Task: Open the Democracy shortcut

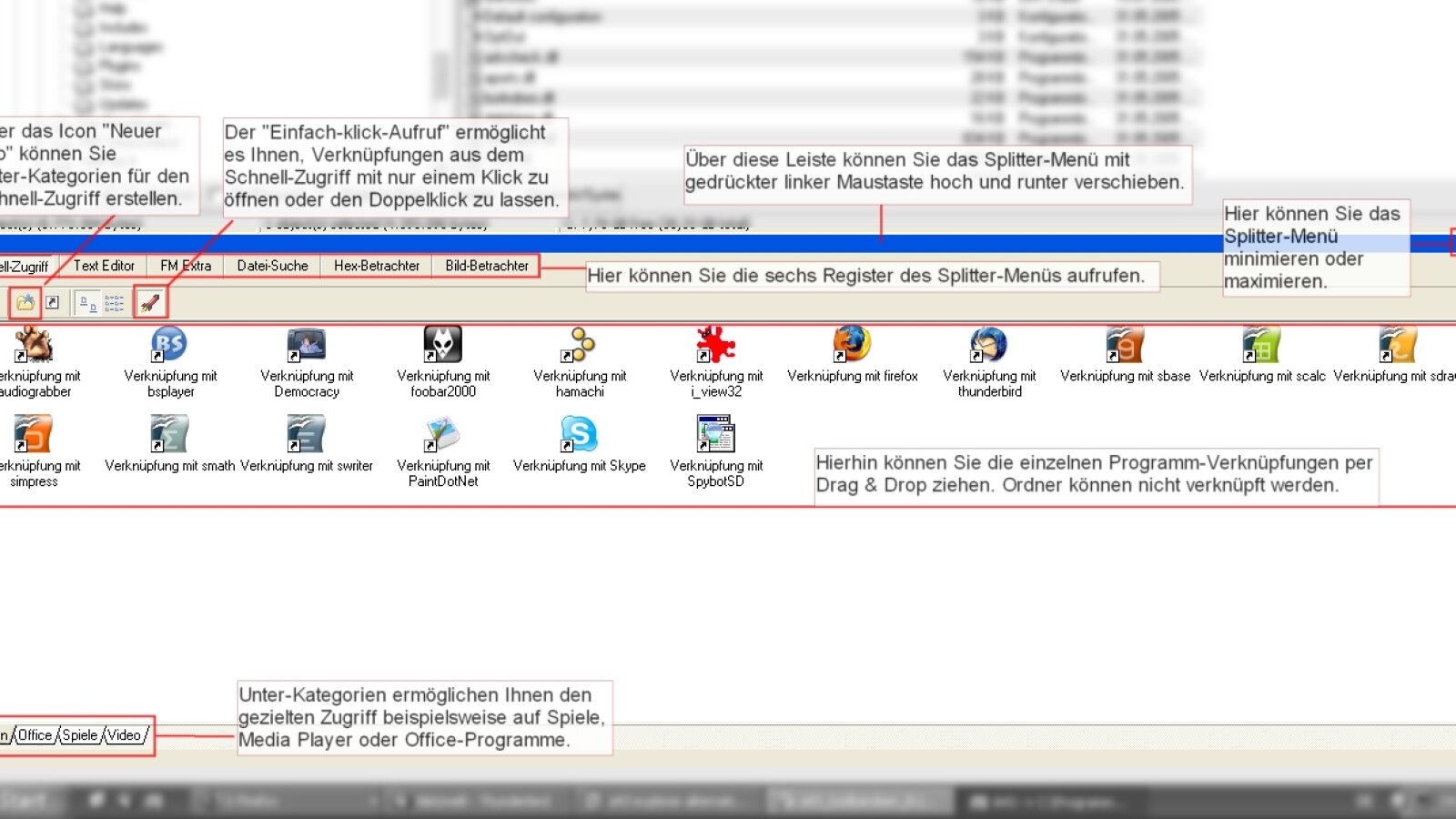Action: [306, 346]
